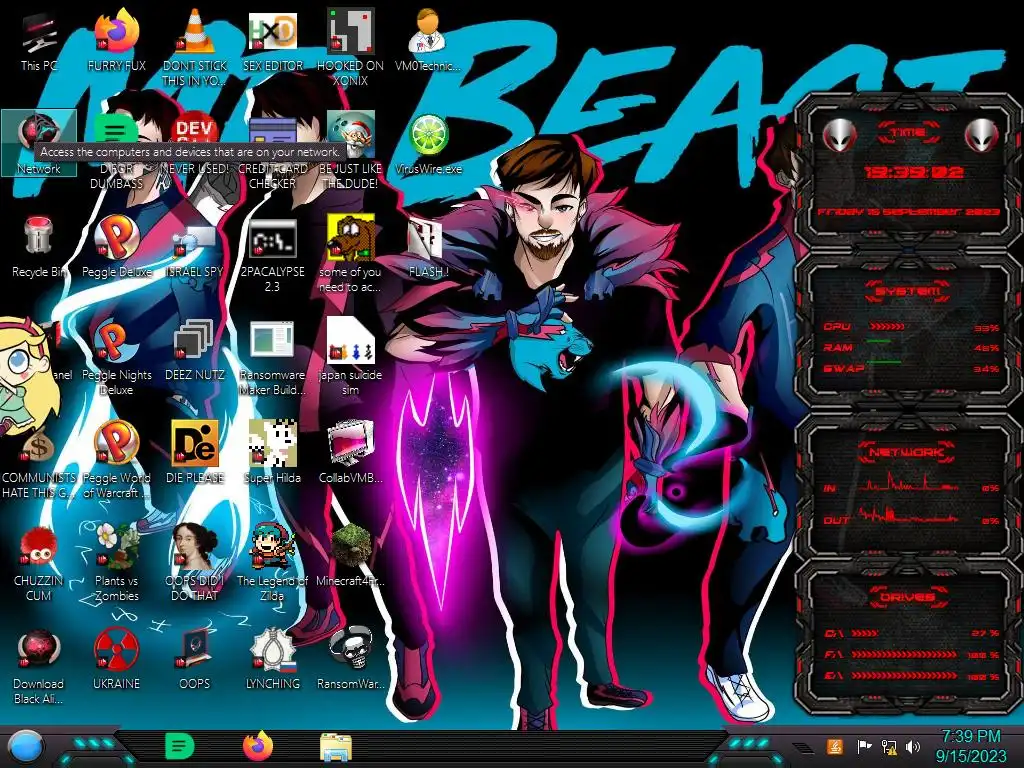Open The Legend of Zilda icon
1024x768 pixels.
click(273, 562)
